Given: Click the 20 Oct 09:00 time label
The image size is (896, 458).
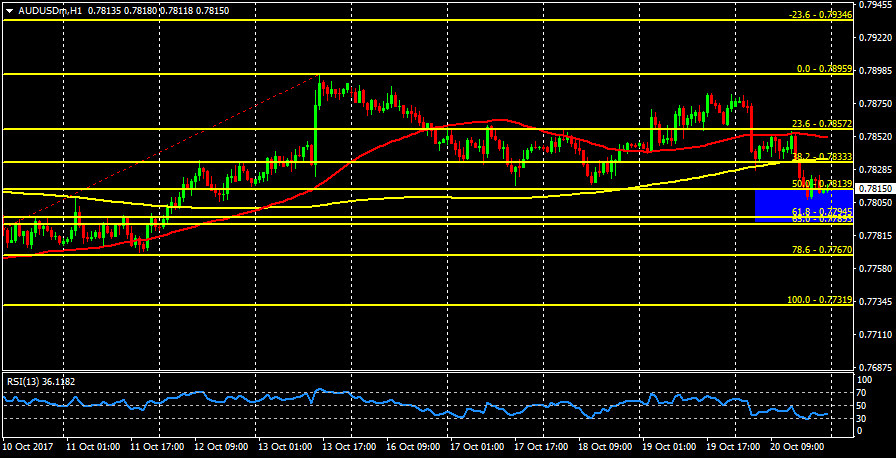Looking at the screenshot, I should pyautogui.click(x=796, y=447).
